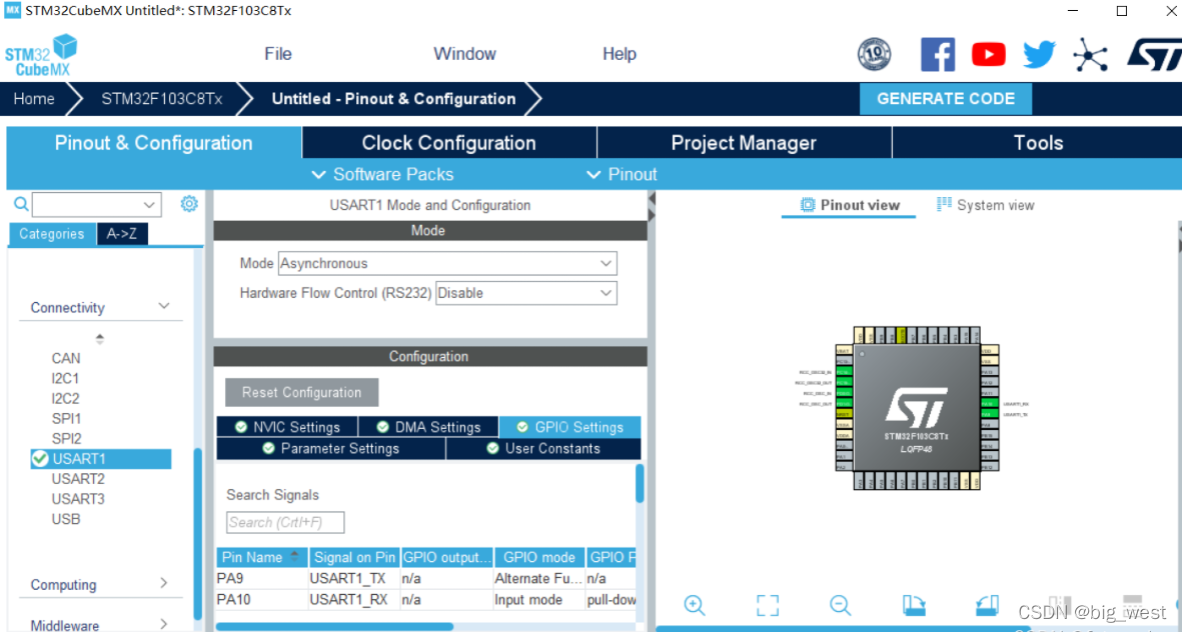The height and width of the screenshot is (632, 1182).
Task: Open the Help menu
Action: coord(619,54)
